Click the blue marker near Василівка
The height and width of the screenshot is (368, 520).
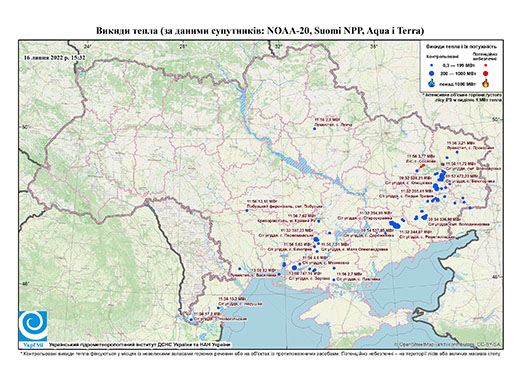click(279, 274)
